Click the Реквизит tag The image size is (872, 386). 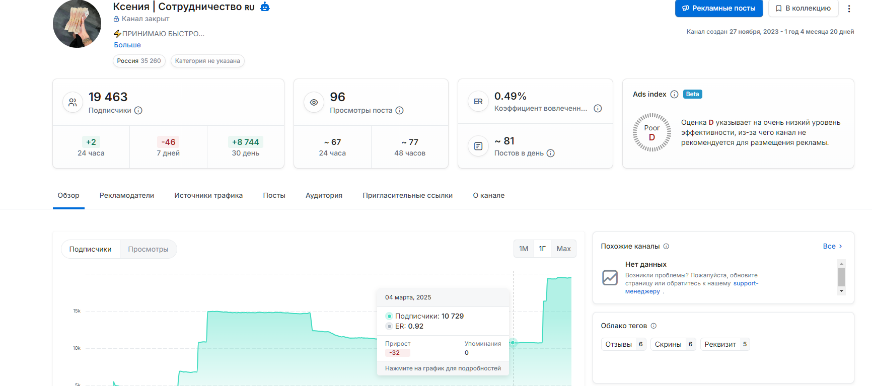(x=725, y=345)
